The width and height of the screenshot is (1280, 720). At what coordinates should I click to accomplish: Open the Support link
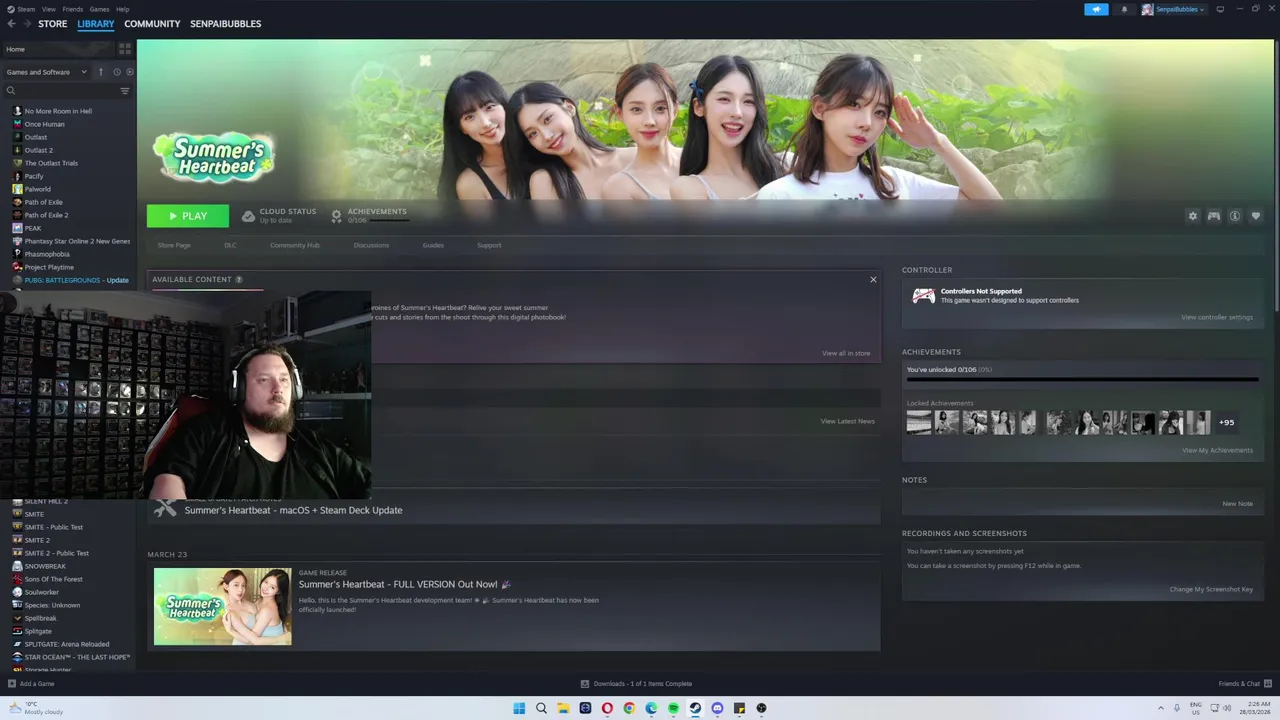[x=489, y=245]
